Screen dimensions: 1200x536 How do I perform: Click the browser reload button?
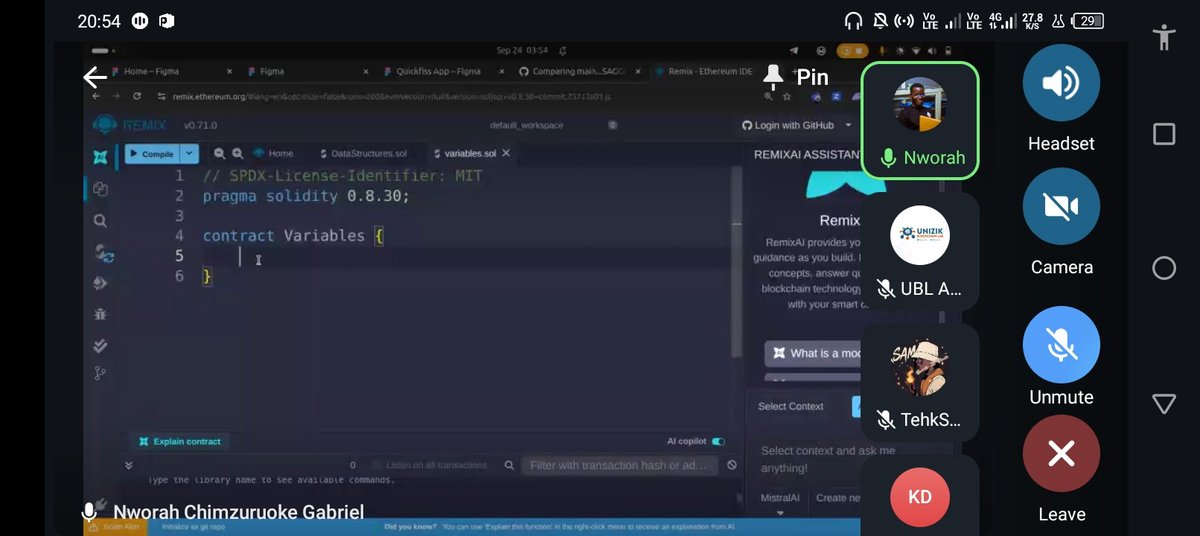(137, 96)
